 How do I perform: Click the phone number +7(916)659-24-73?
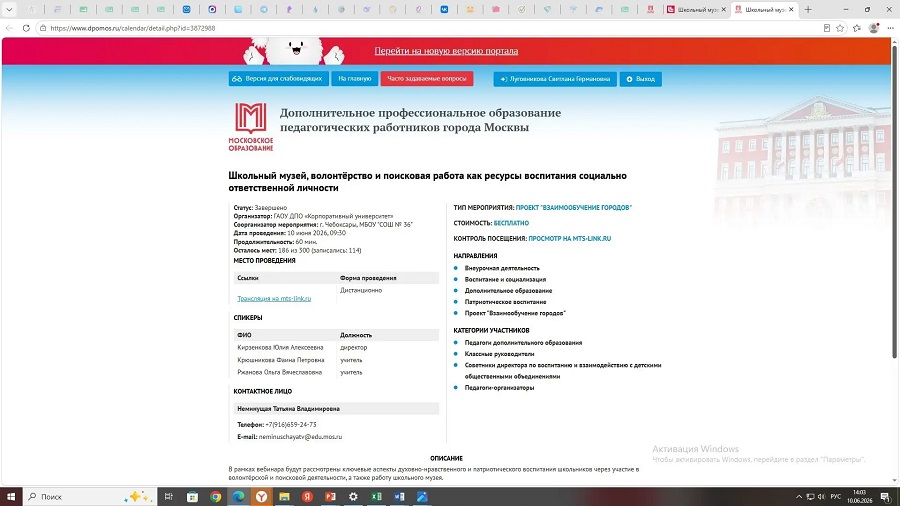[x=290, y=425]
